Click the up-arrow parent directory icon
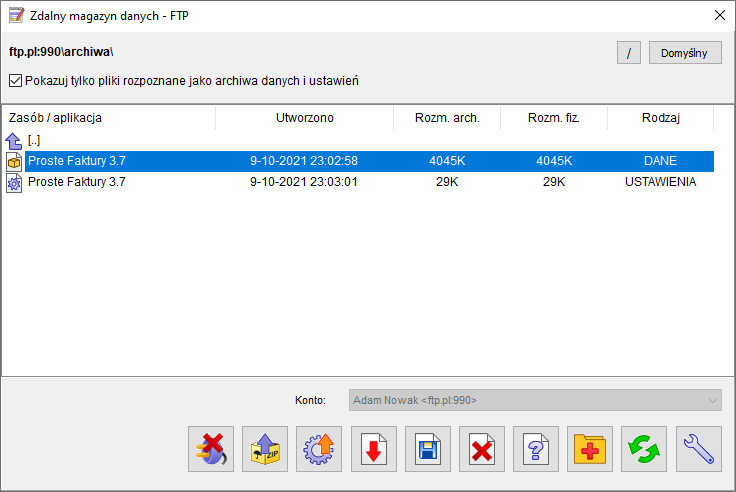This screenshot has height=492, width=736. pos(14,140)
